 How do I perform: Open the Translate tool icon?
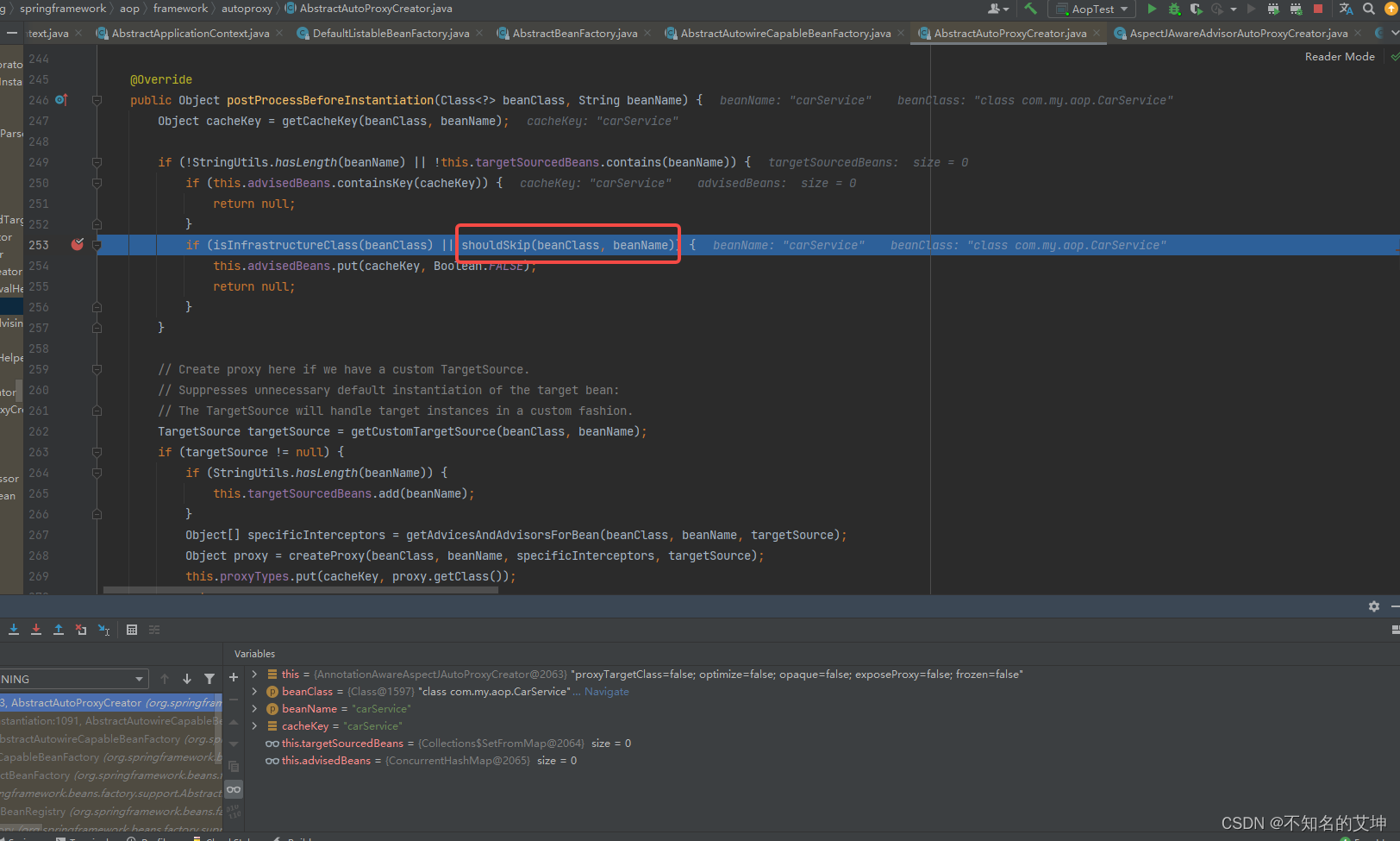pyautogui.click(x=1346, y=9)
